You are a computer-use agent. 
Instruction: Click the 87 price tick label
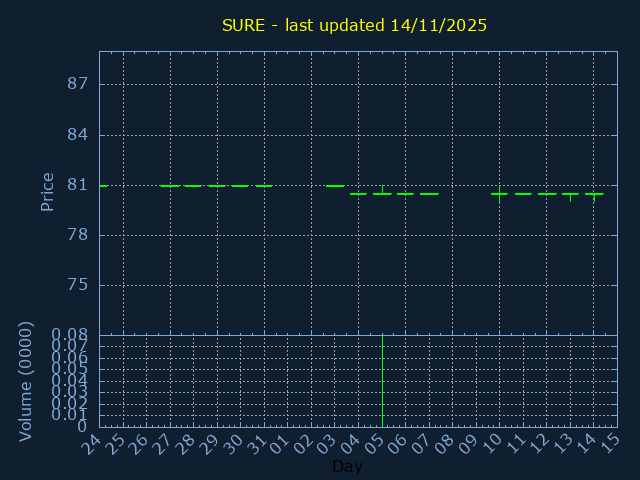point(77,84)
